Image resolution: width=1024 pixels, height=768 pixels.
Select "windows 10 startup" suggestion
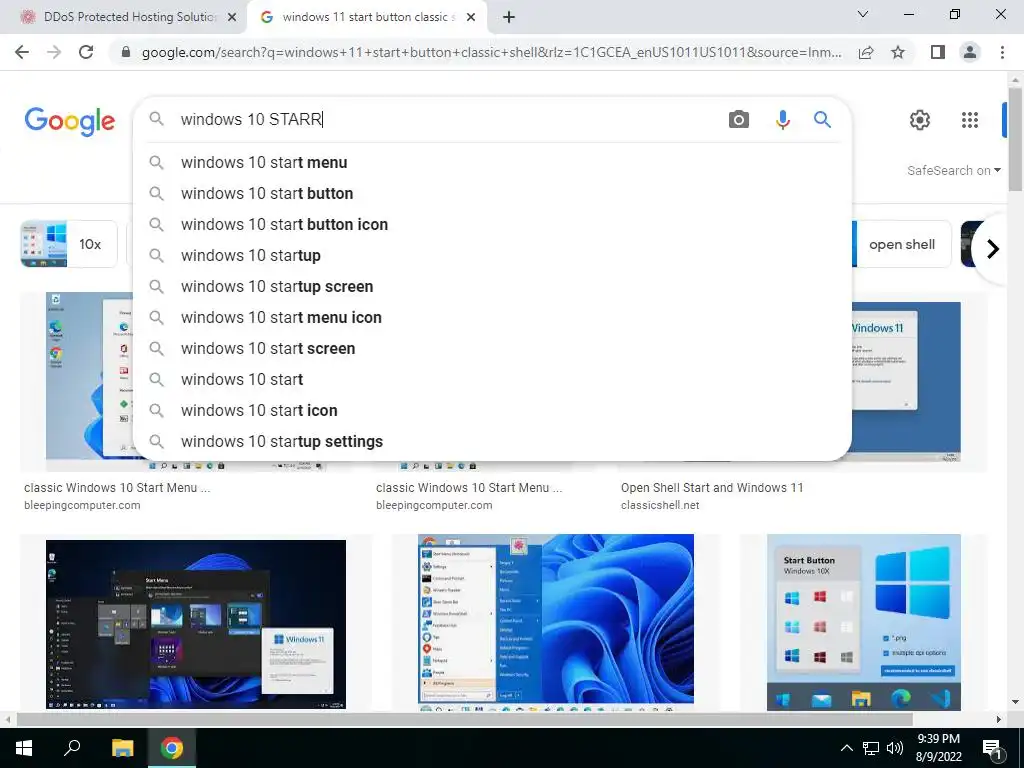pyautogui.click(x=492, y=255)
